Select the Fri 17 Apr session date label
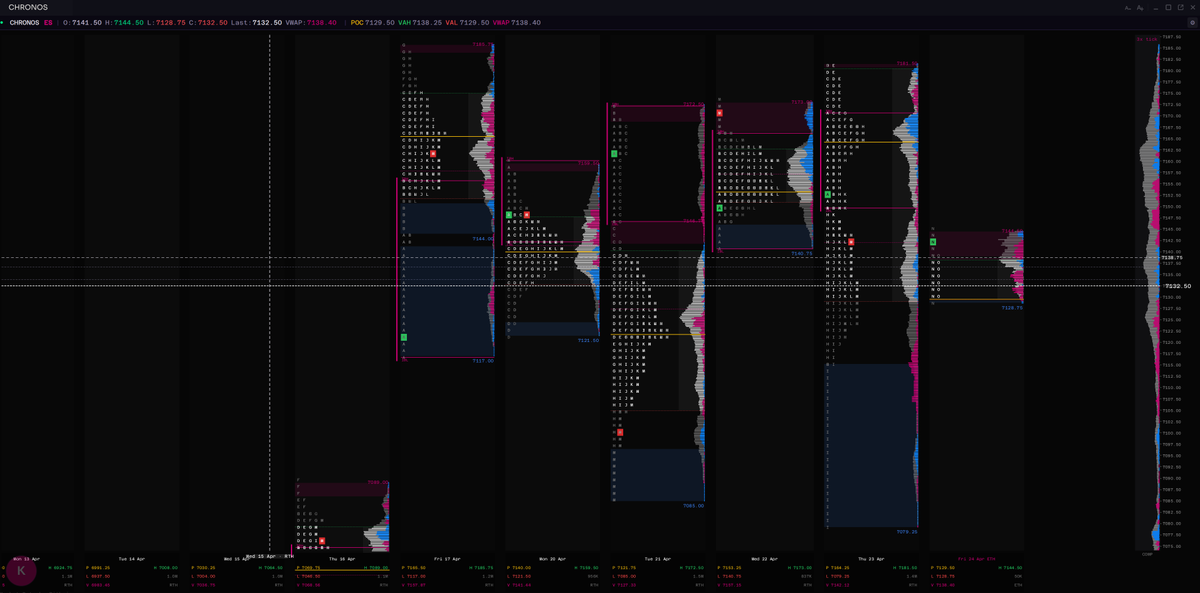Screen dimensions: 1200x593 pos(448,559)
